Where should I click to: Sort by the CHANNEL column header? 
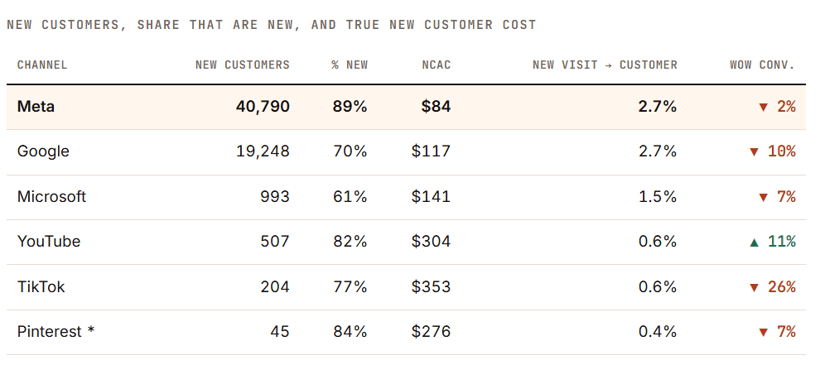pos(42,65)
